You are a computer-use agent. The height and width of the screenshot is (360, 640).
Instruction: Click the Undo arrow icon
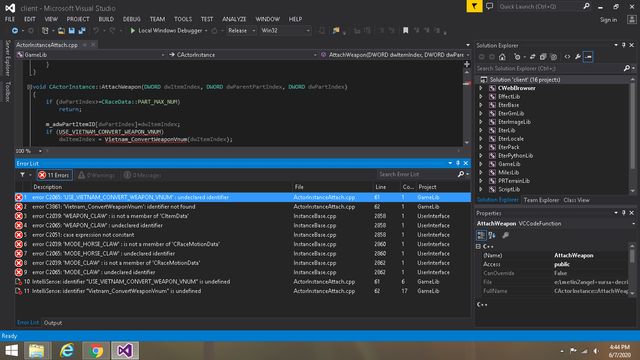pyautogui.click(x=96, y=31)
